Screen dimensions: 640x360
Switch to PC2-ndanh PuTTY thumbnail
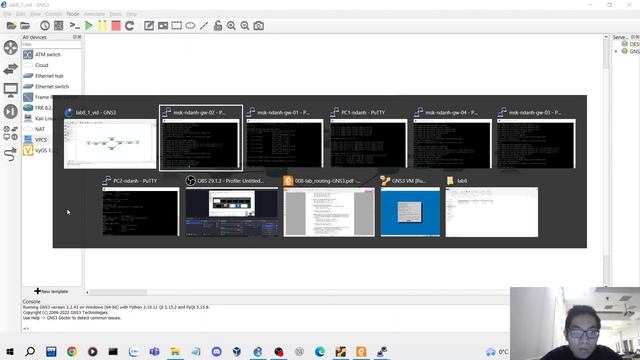140,207
